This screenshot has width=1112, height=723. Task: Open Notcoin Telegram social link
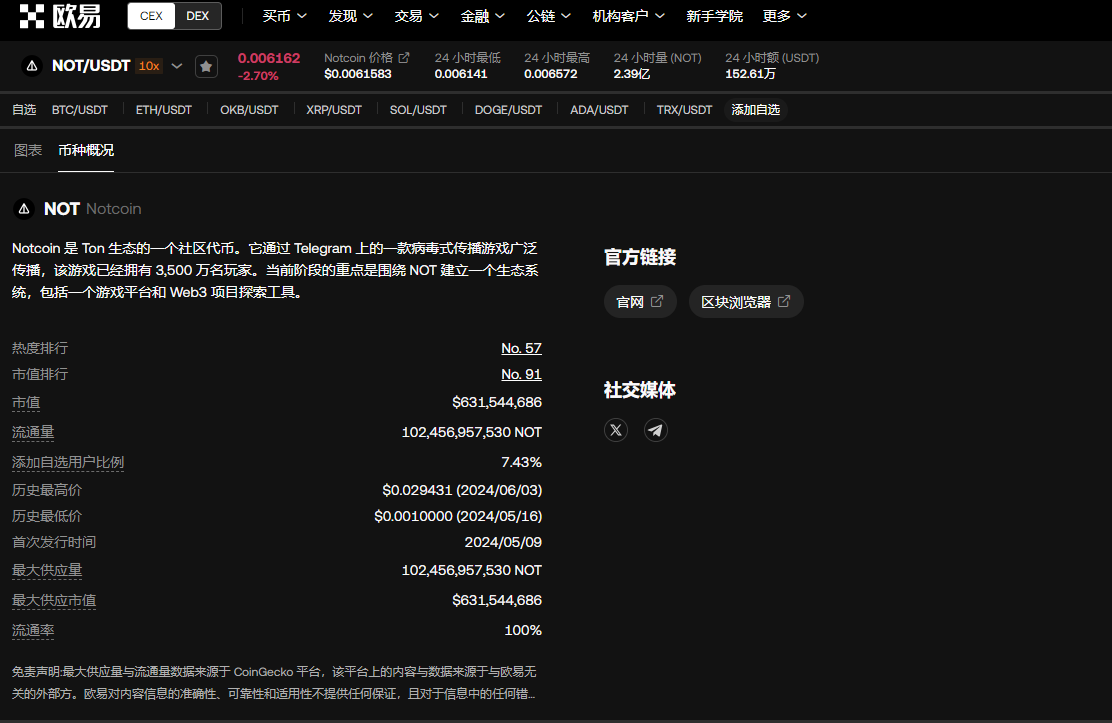[x=655, y=430]
